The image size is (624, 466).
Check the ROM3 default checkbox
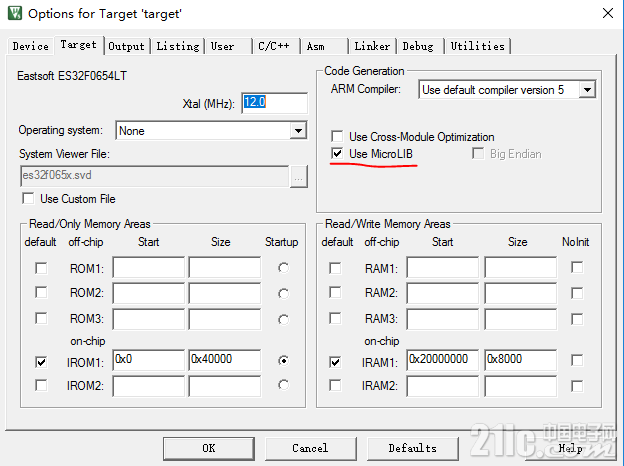[x=41, y=318]
